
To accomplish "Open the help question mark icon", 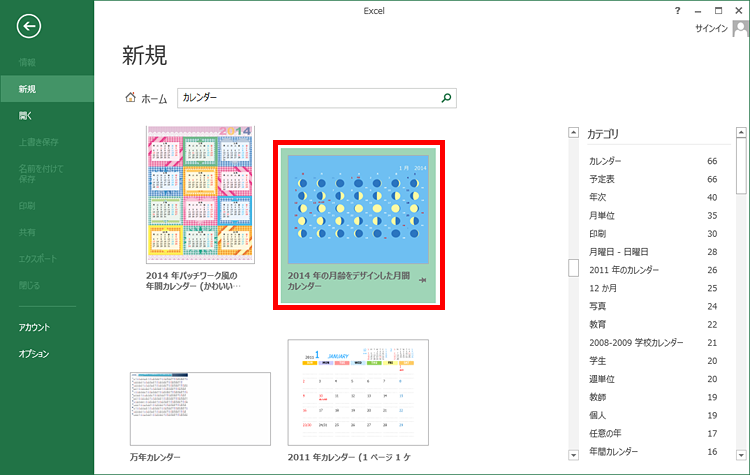I will [677, 11].
